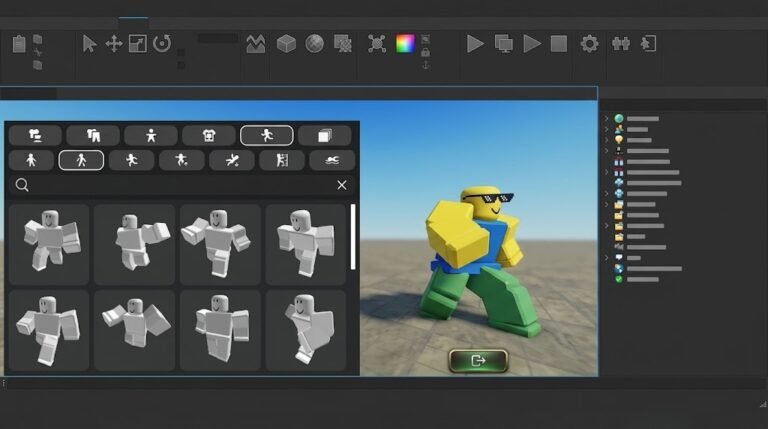Open the overlapping monitors device icon
This screenshot has height=429, width=768.
(504, 44)
